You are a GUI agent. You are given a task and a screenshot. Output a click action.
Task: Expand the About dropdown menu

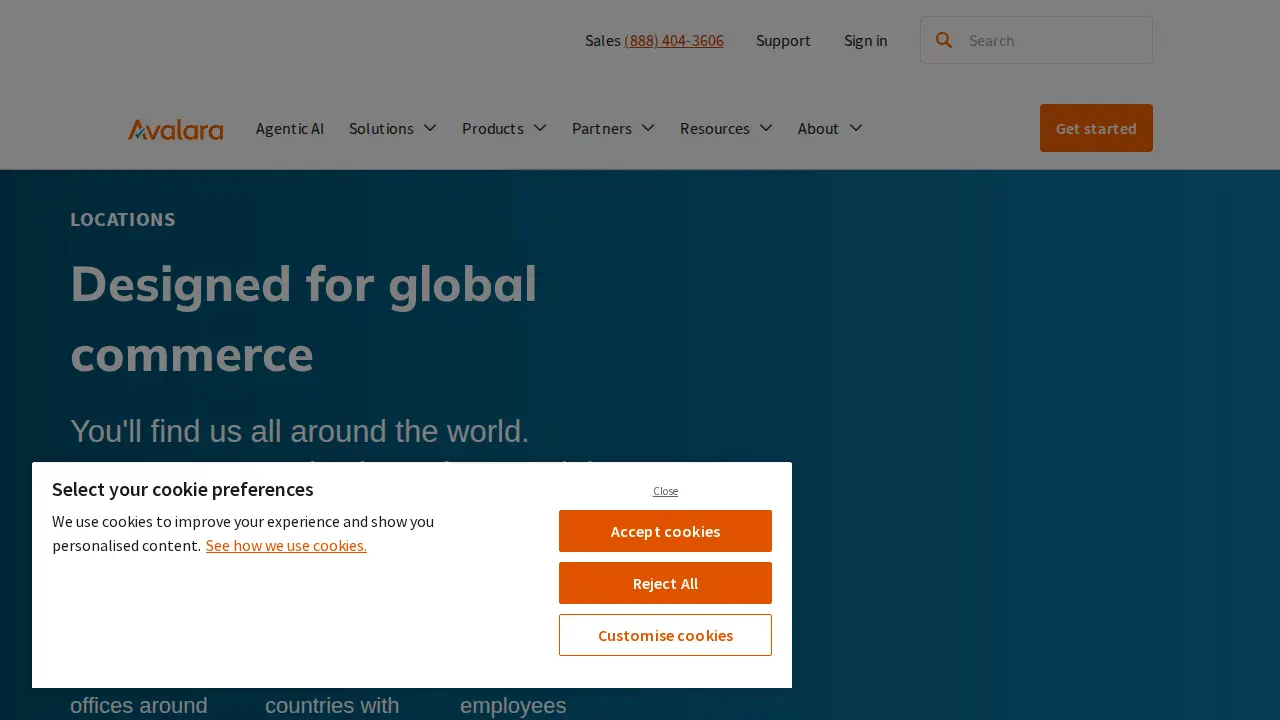[831, 128]
